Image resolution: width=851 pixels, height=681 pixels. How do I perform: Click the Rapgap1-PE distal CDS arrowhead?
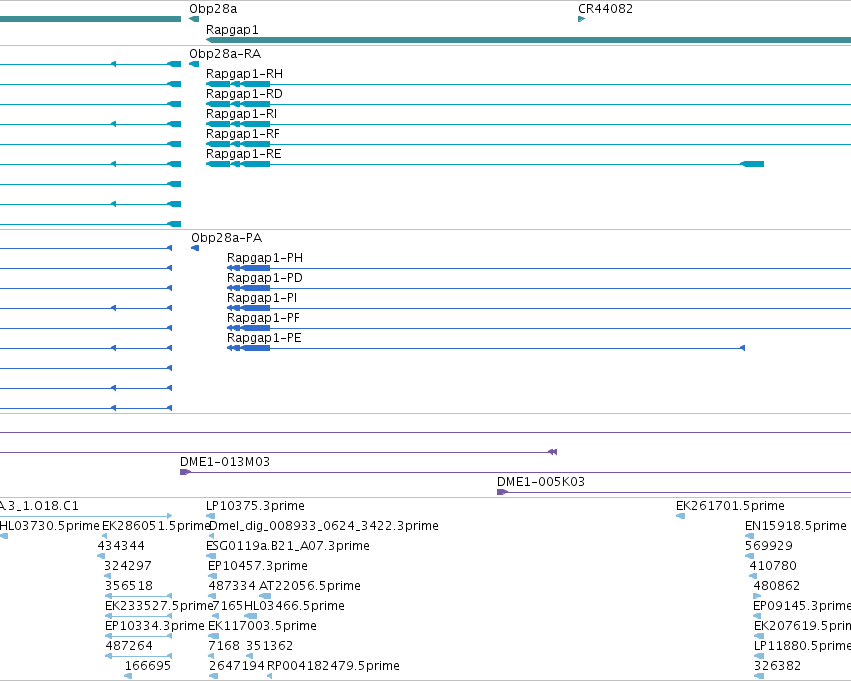coord(742,348)
